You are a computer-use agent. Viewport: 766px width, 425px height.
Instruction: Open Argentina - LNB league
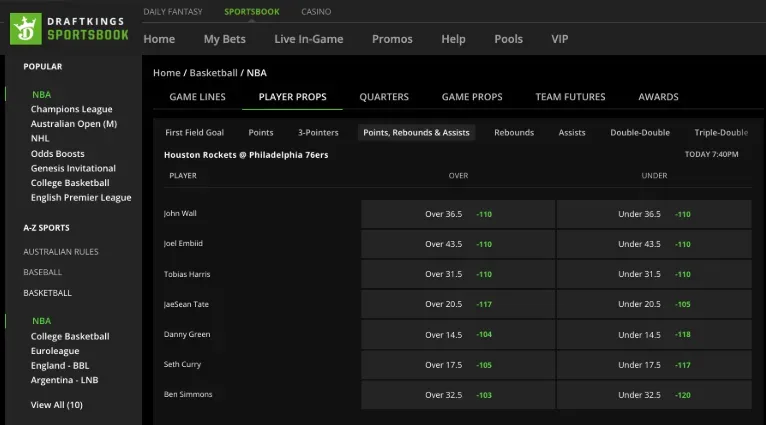click(64, 380)
